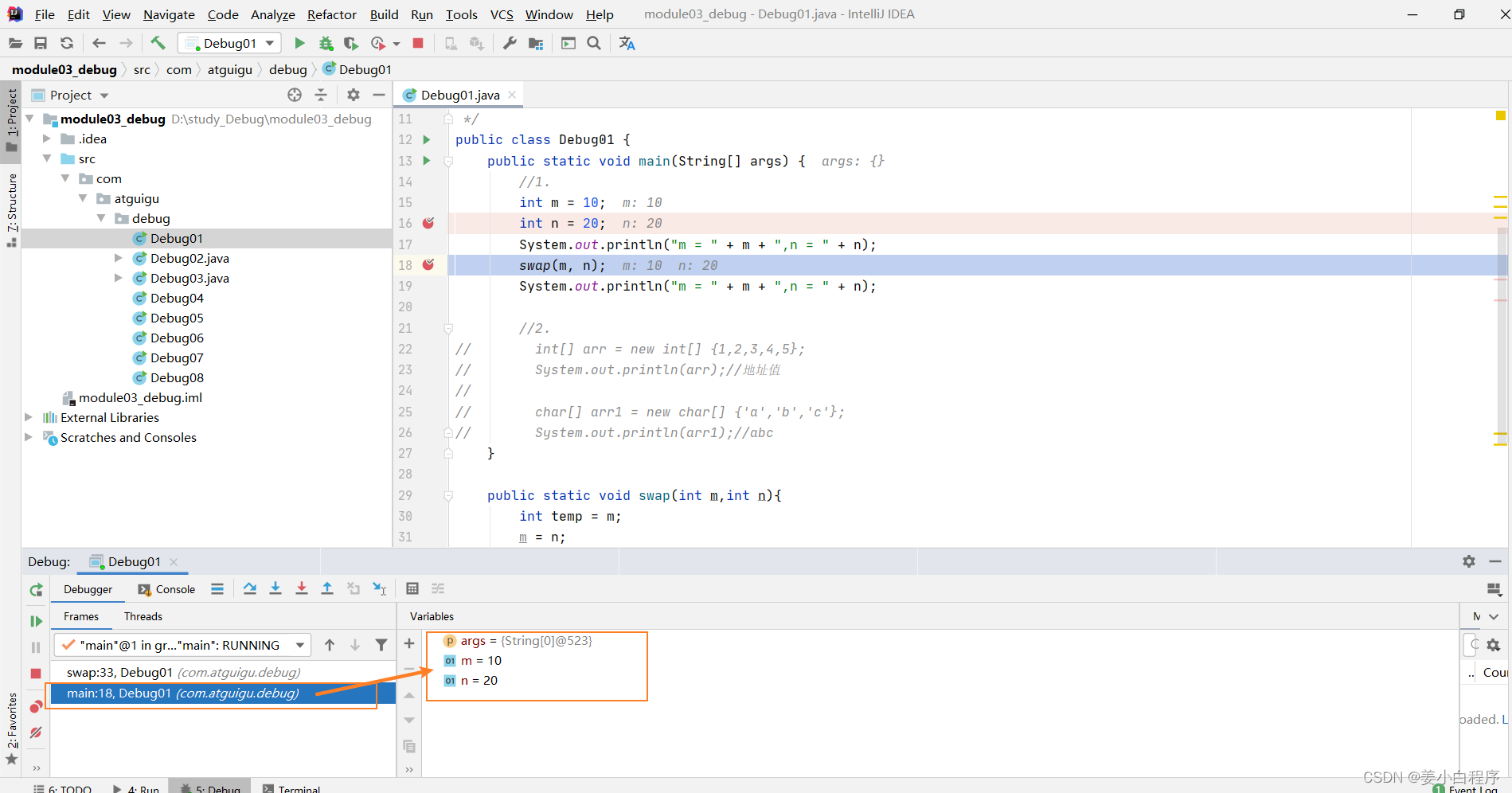This screenshot has height=793, width=1512.
Task: Select previous frame with up arrow
Action: [x=330, y=645]
